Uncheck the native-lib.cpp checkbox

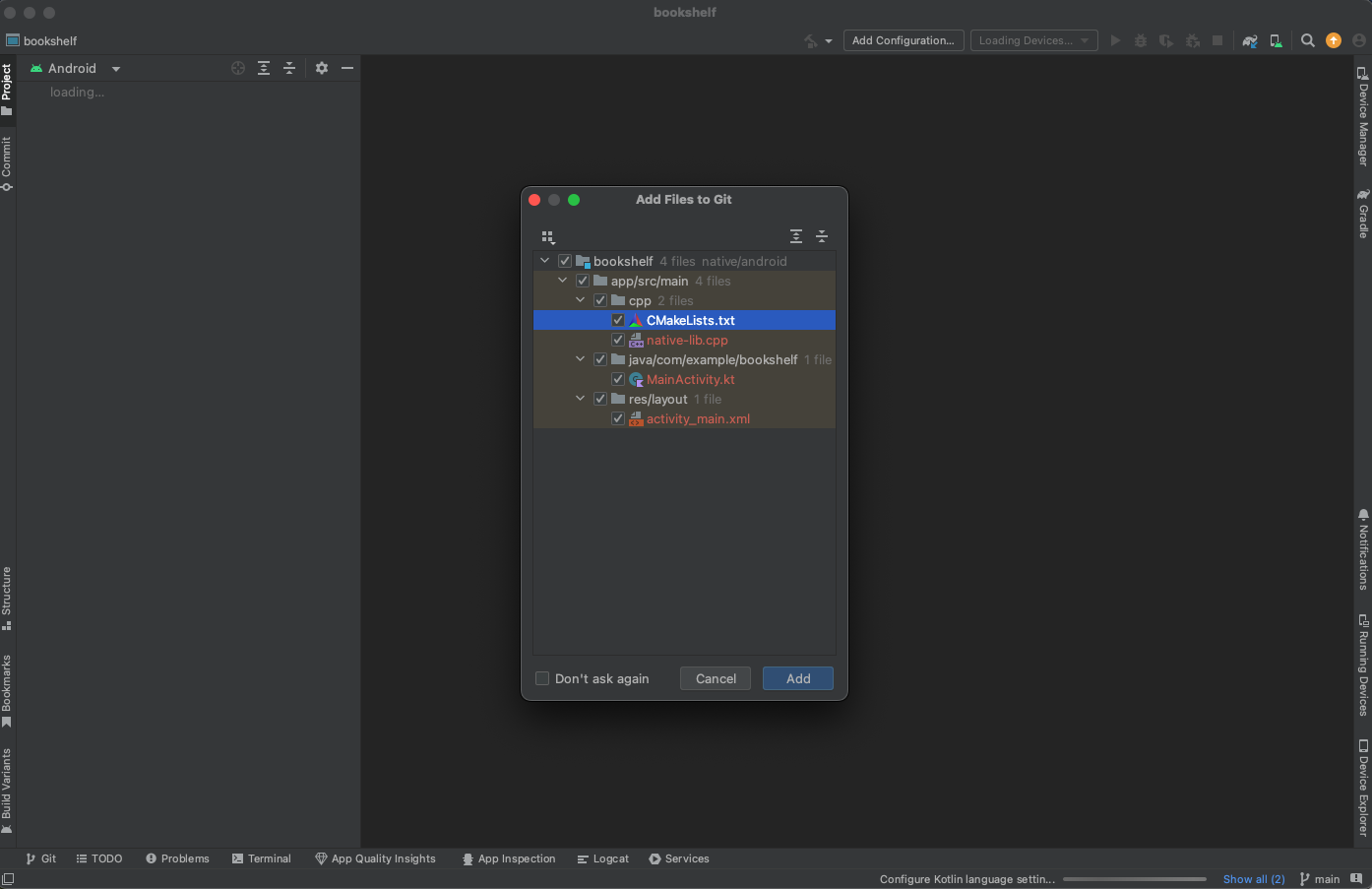tap(618, 340)
